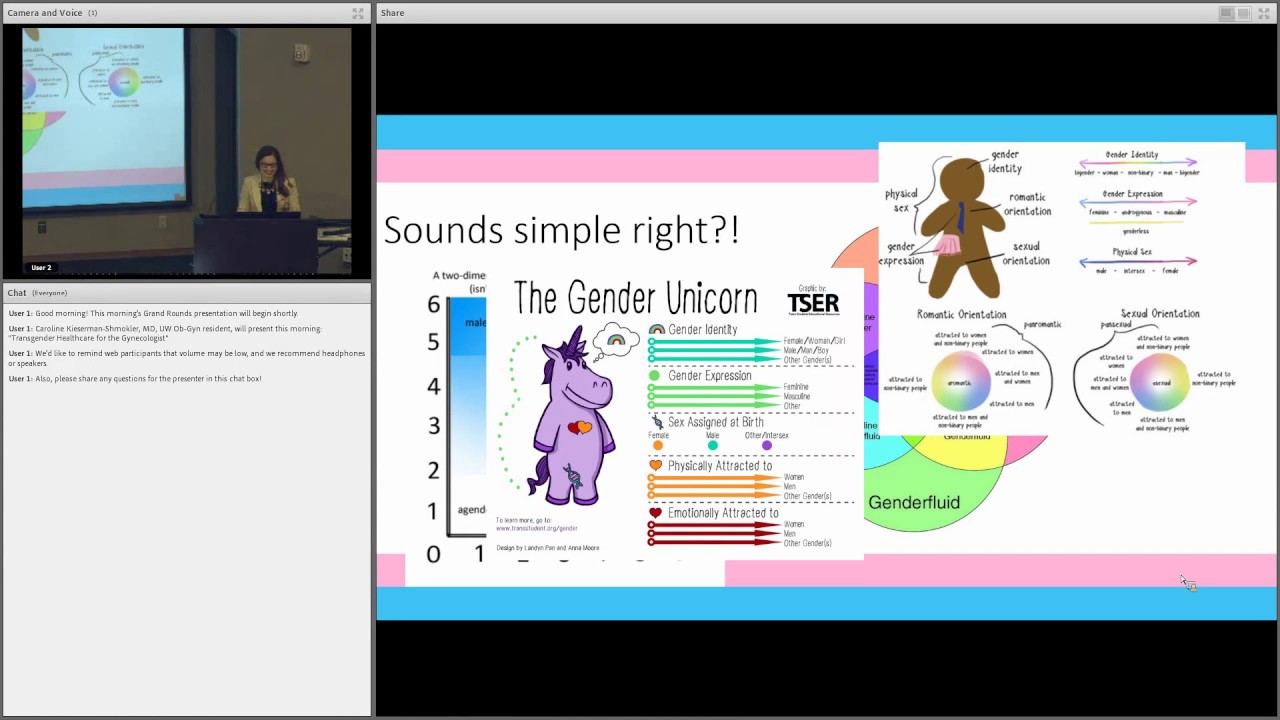Select the presenter webcam video feed

(x=187, y=152)
